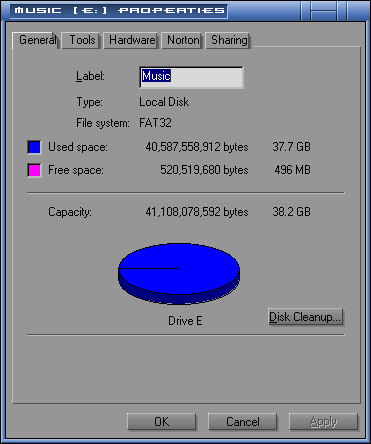Click the Label caption text

tap(90, 76)
